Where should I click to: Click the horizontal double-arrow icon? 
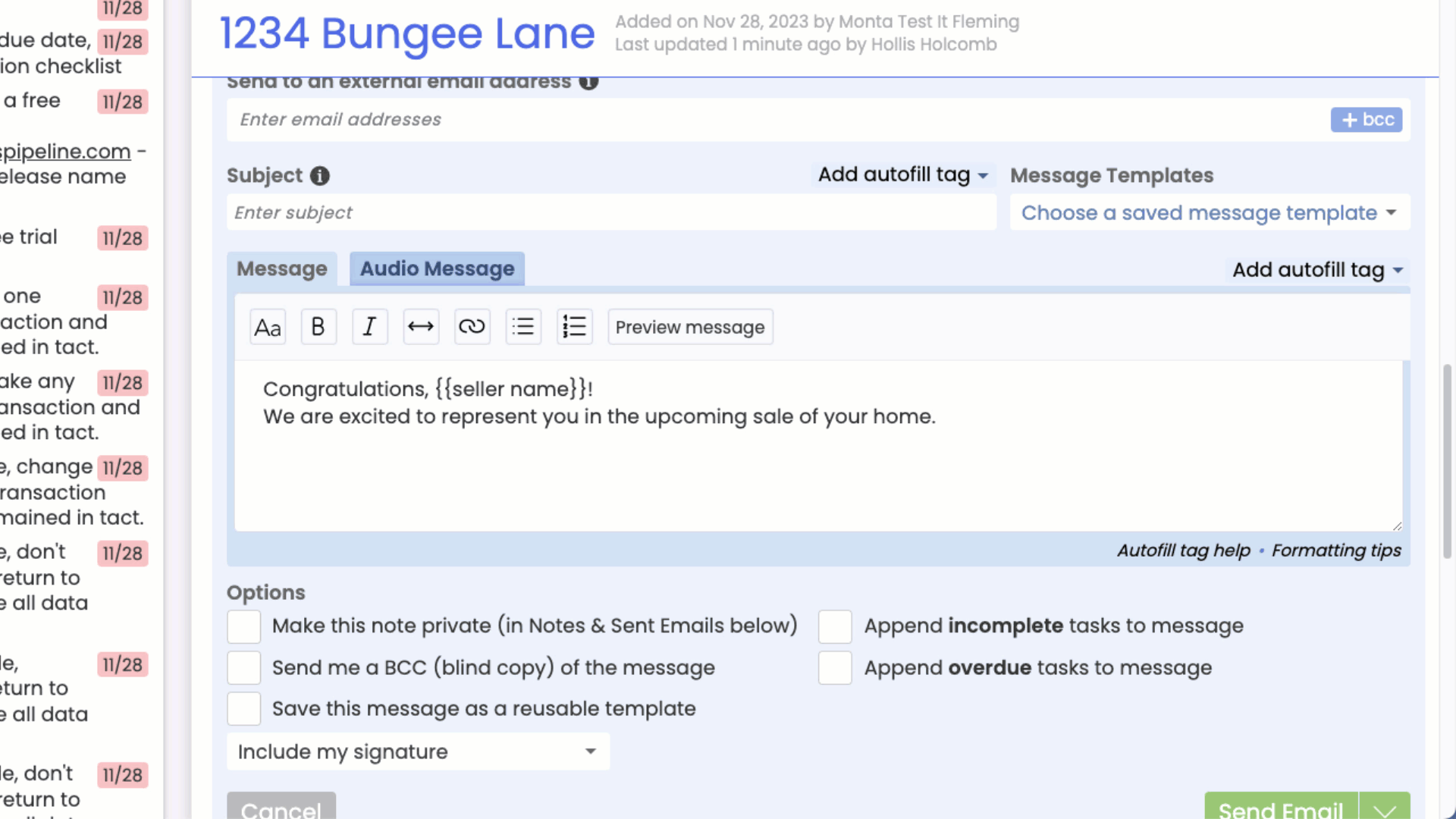point(421,328)
